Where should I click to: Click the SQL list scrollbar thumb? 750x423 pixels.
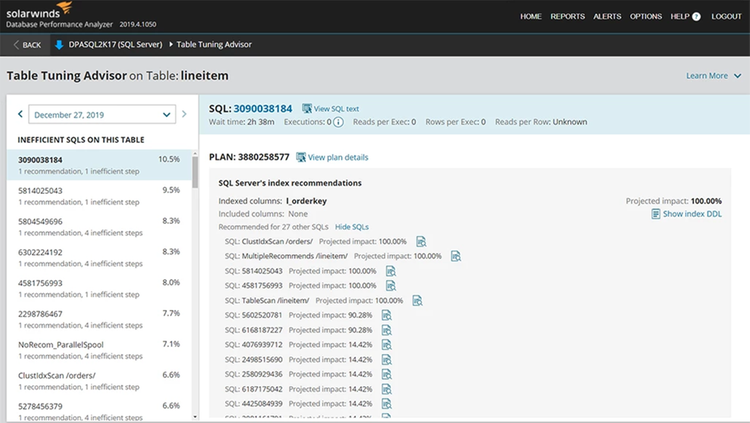pyautogui.click(x=195, y=172)
